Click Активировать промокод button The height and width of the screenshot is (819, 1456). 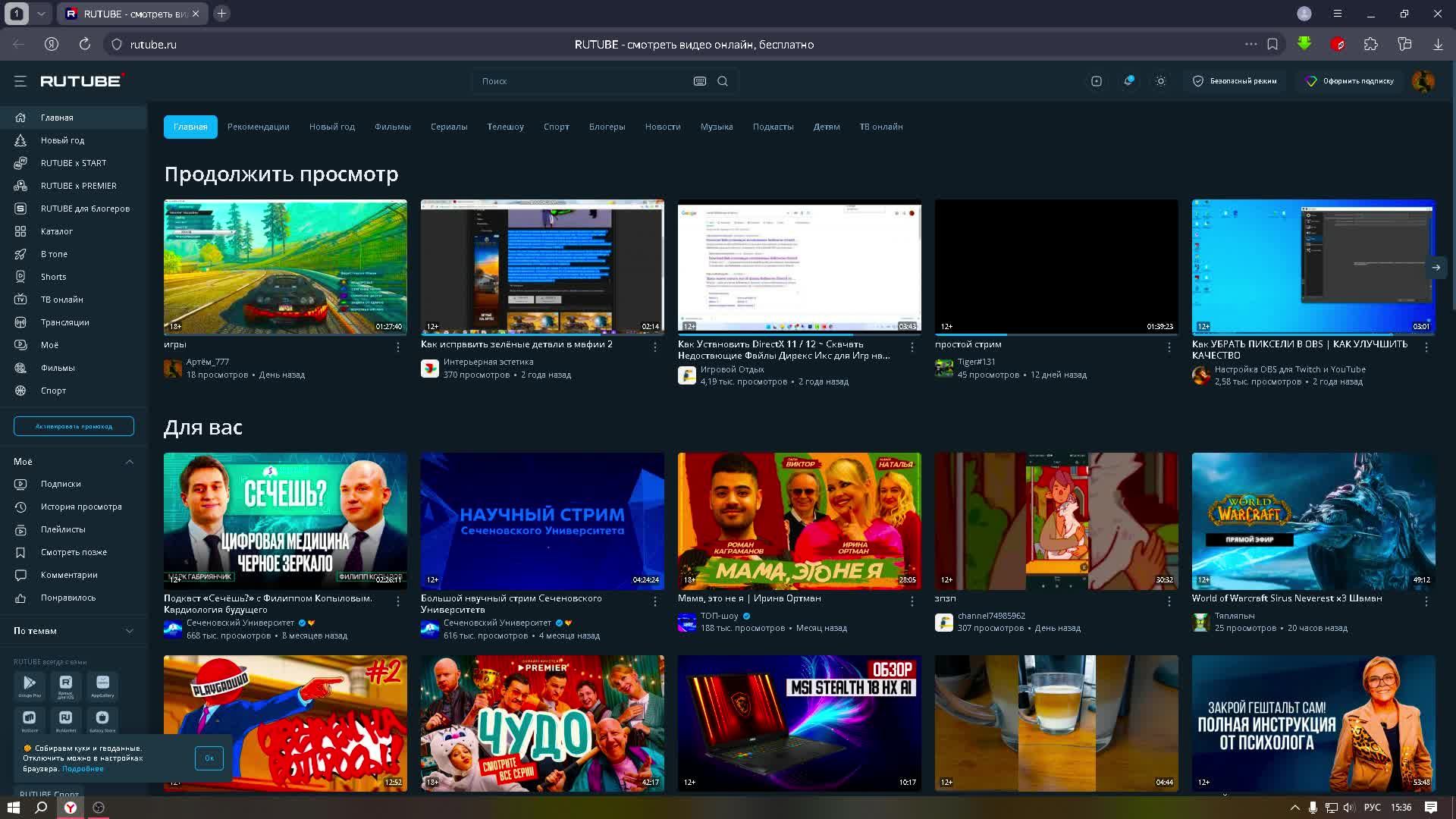pos(74,426)
